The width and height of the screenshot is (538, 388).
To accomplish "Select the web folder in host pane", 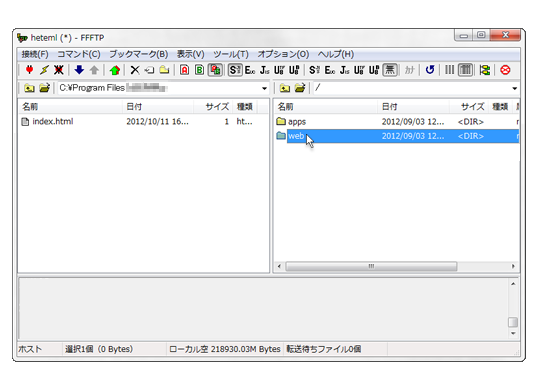I will (396, 136).
